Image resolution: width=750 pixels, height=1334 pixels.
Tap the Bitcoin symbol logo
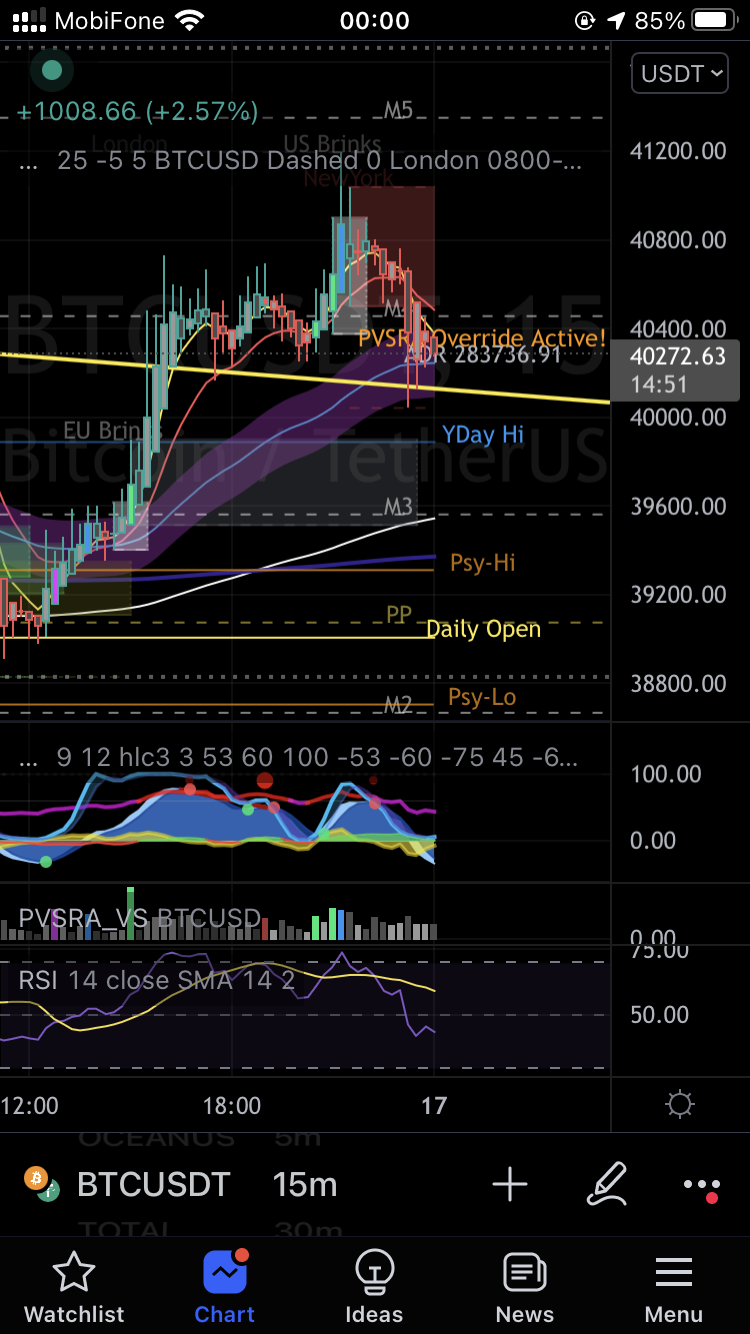click(37, 1180)
